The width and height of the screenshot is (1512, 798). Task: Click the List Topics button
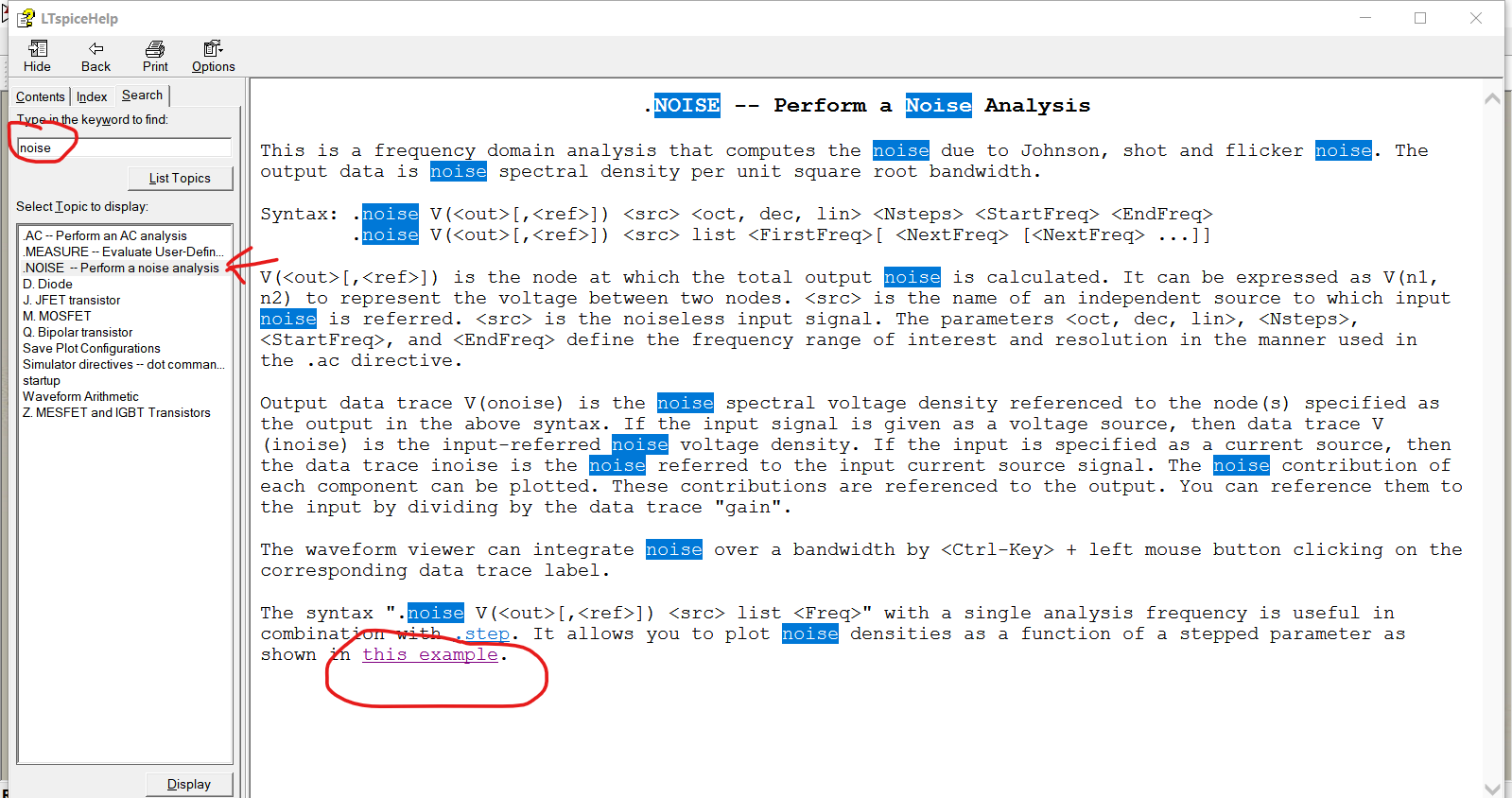point(180,178)
